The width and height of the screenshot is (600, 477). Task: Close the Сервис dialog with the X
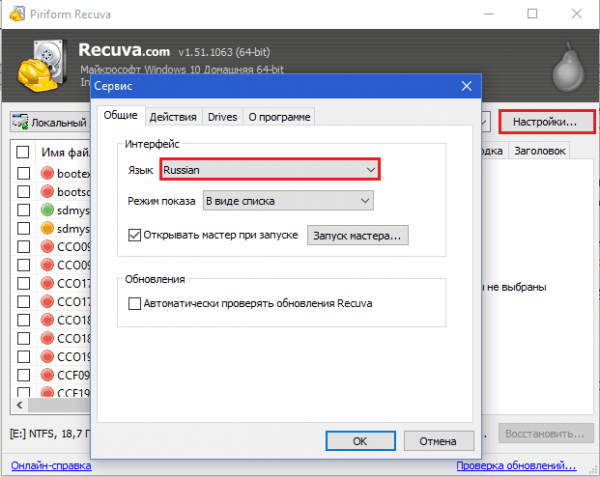(x=466, y=86)
